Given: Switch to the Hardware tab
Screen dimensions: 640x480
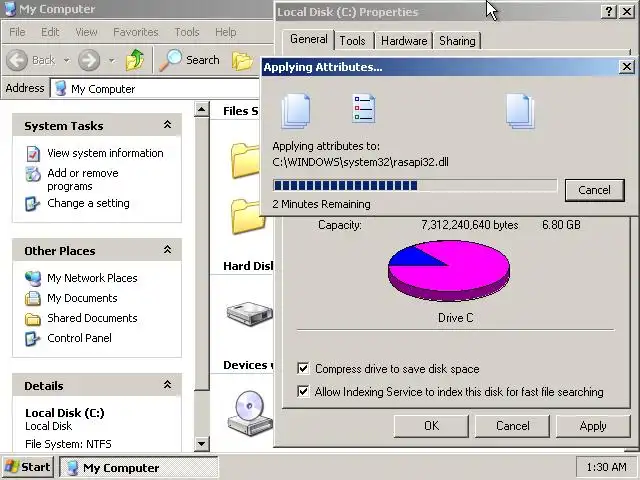Looking at the screenshot, I should pos(404,41).
